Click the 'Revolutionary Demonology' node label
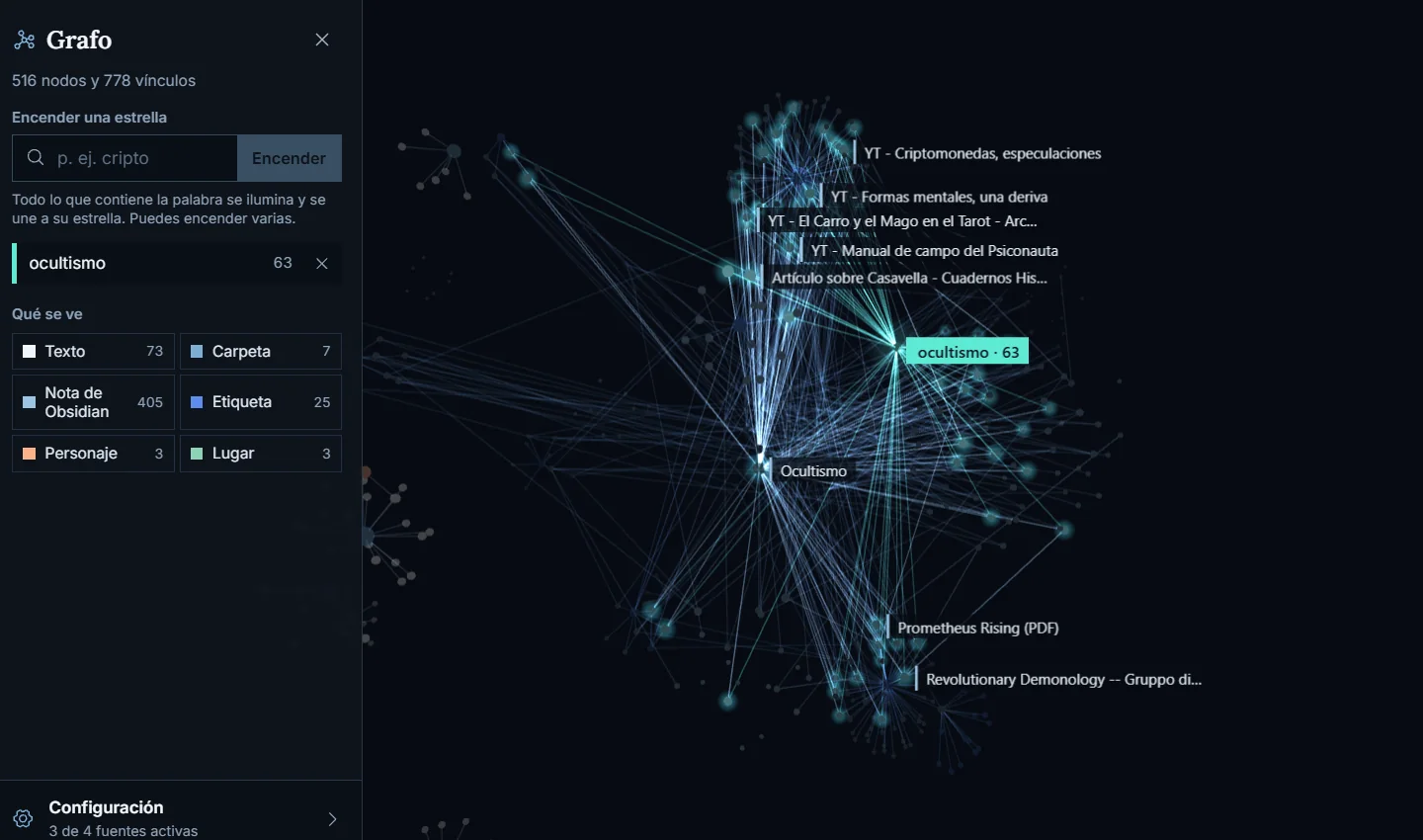 click(x=1063, y=680)
